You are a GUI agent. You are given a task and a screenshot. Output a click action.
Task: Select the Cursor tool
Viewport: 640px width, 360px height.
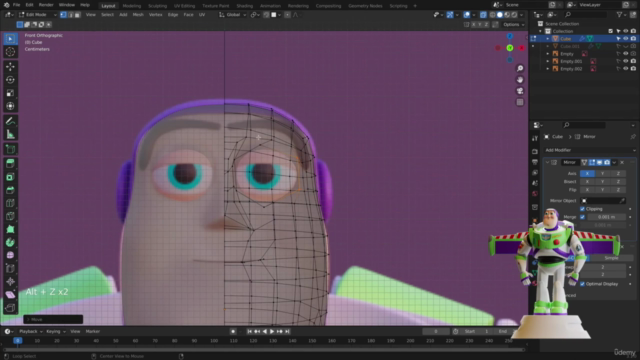click(x=10, y=52)
